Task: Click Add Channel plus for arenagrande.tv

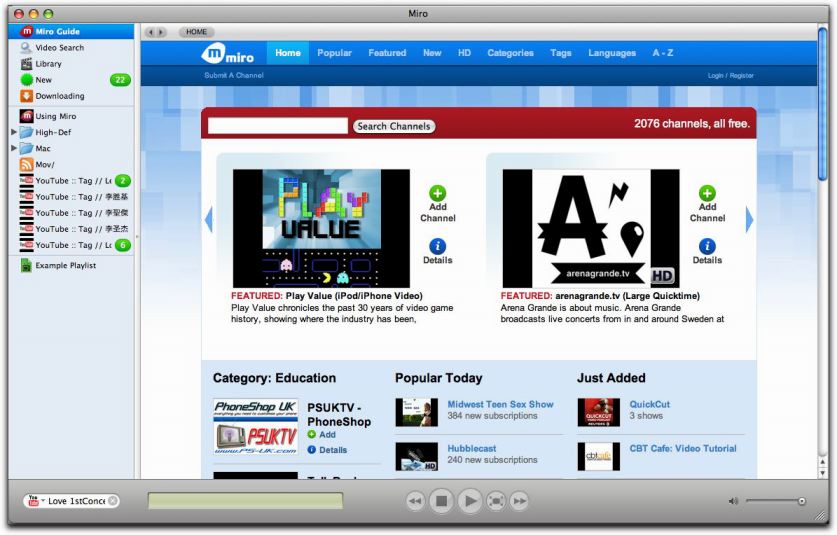Action: coord(707,193)
